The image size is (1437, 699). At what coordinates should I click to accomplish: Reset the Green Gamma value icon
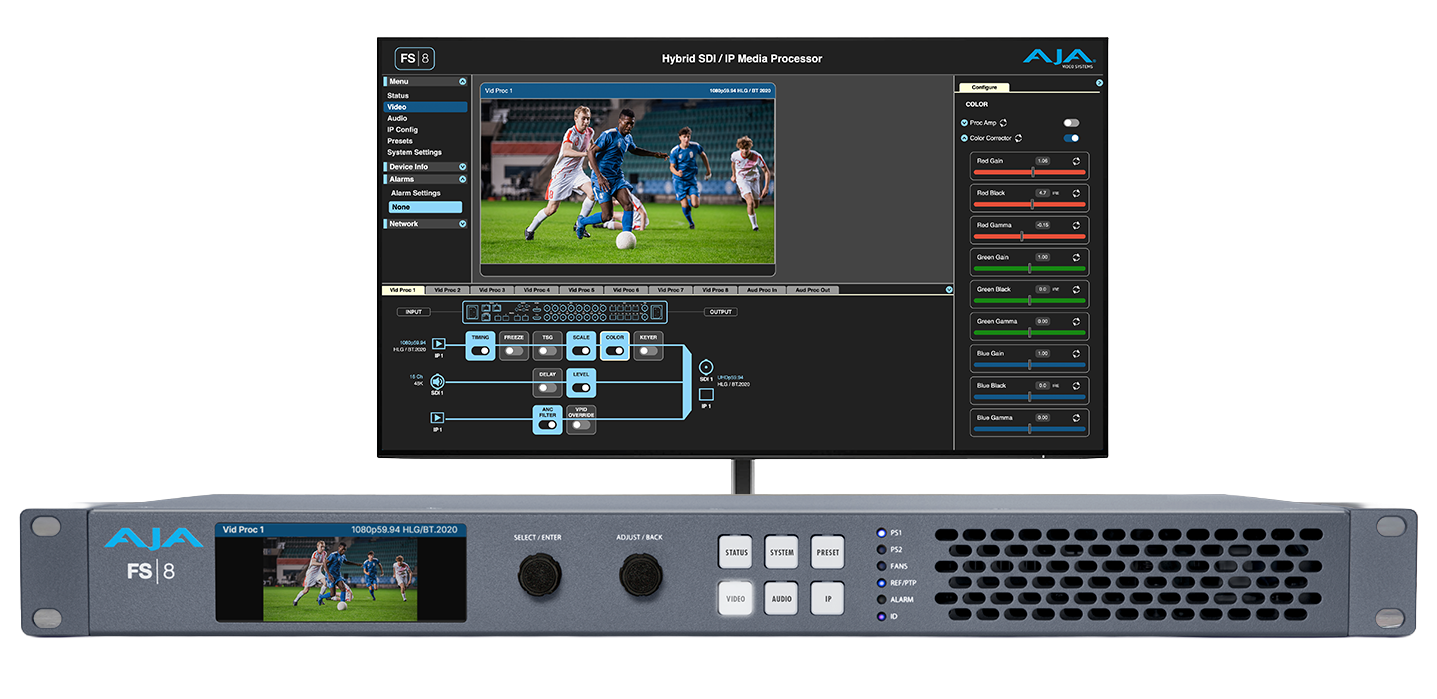tap(1076, 321)
